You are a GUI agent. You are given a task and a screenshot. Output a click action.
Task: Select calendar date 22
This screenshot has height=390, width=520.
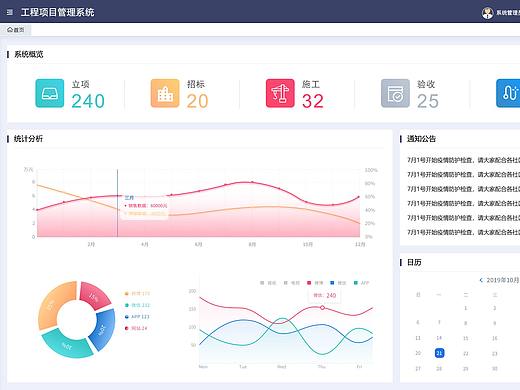pyautogui.click(x=466, y=353)
